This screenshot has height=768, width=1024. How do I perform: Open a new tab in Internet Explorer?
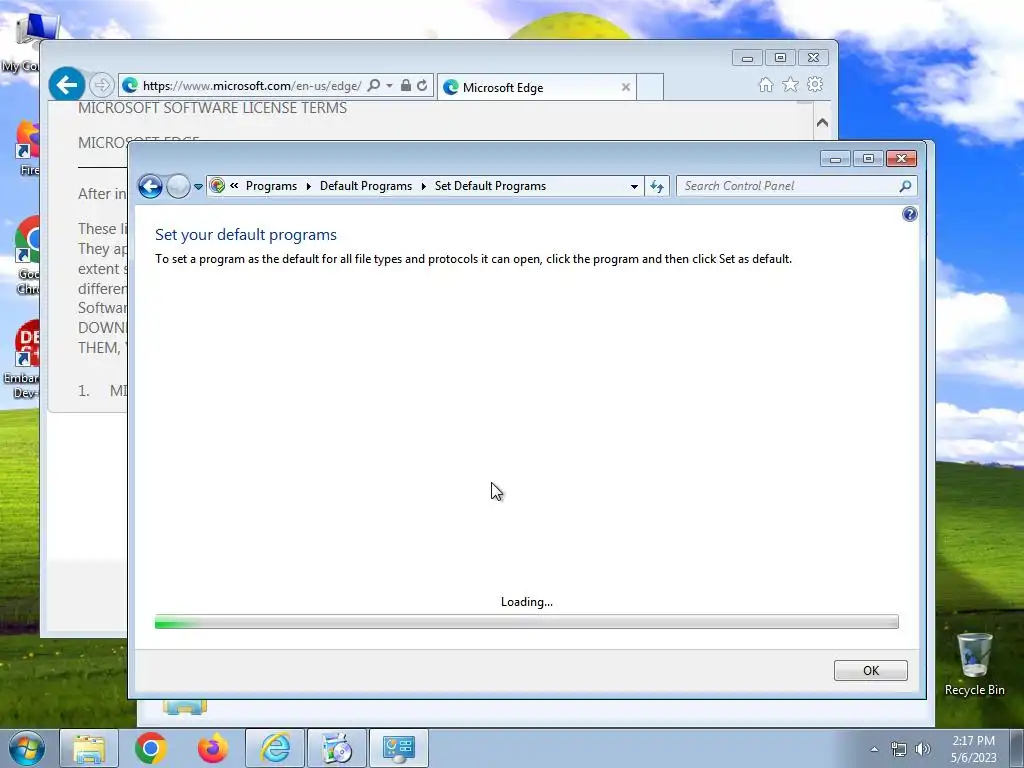[650, 88]
